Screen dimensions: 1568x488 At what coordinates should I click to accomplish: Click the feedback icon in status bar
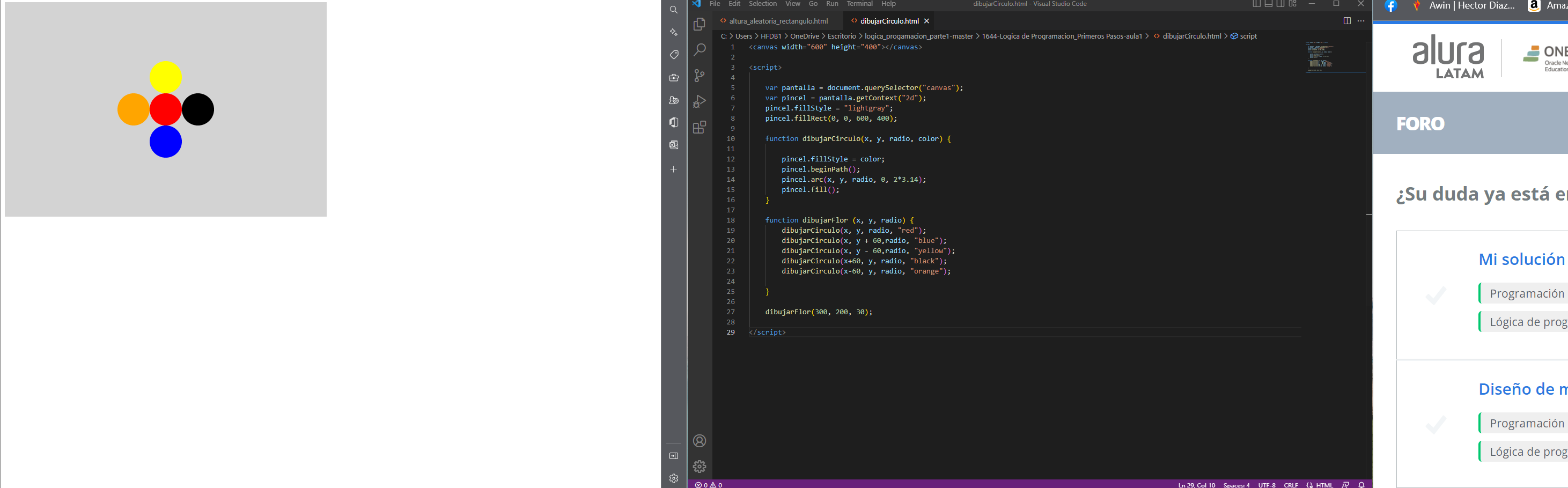click(x=1345, y=484)
